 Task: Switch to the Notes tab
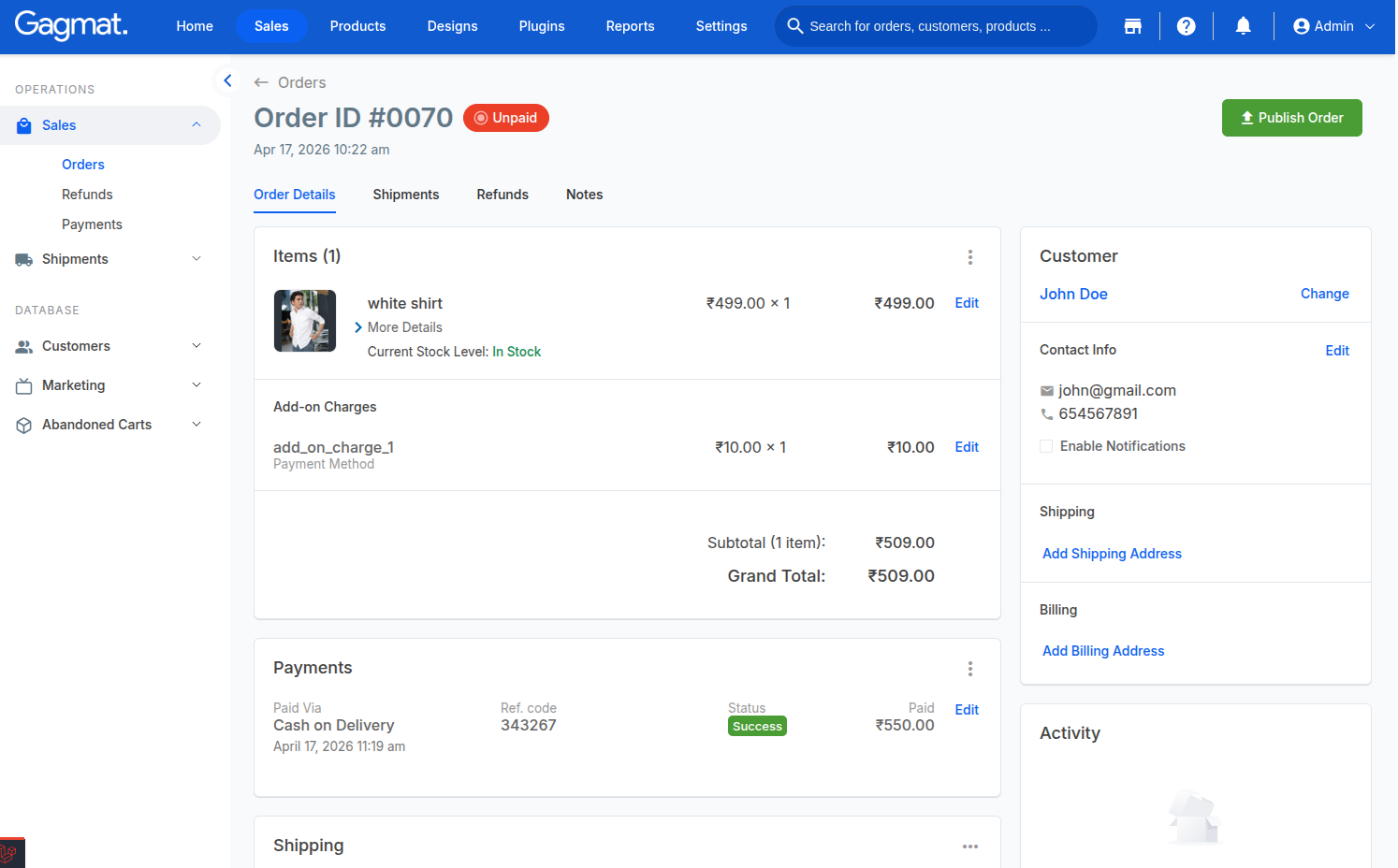coord(584,195)
